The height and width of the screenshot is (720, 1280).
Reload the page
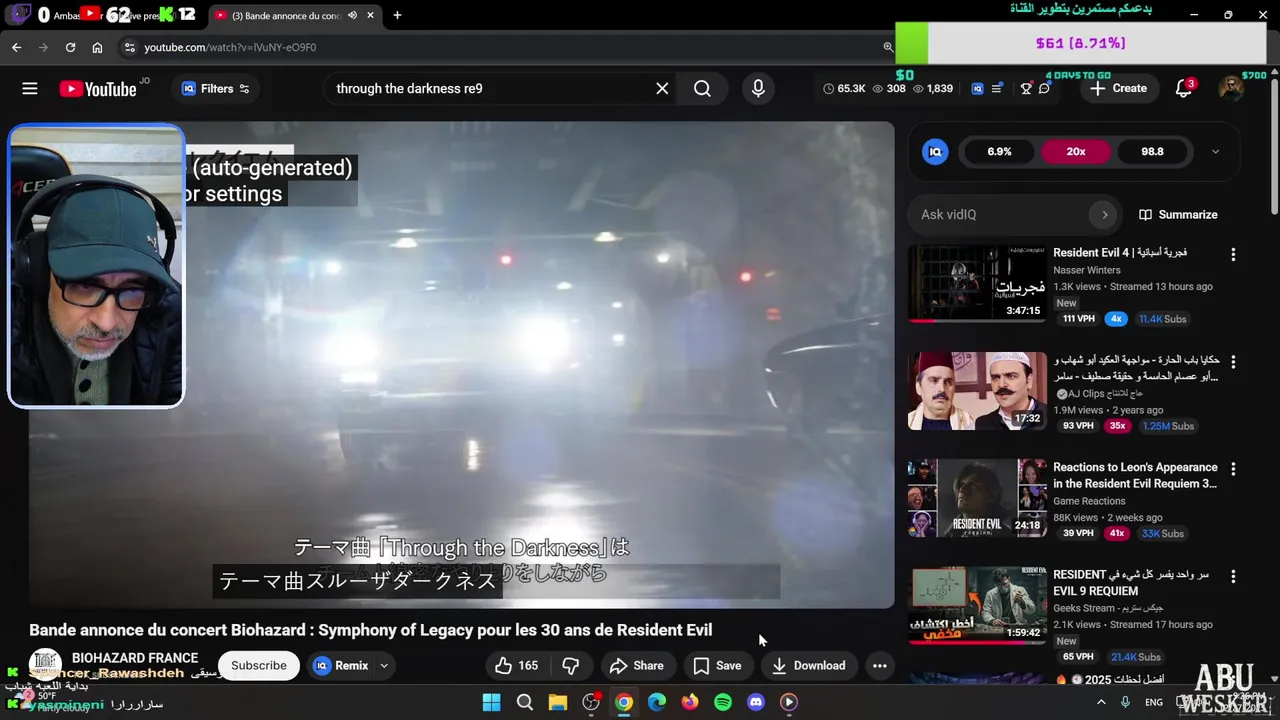[70, 47]
